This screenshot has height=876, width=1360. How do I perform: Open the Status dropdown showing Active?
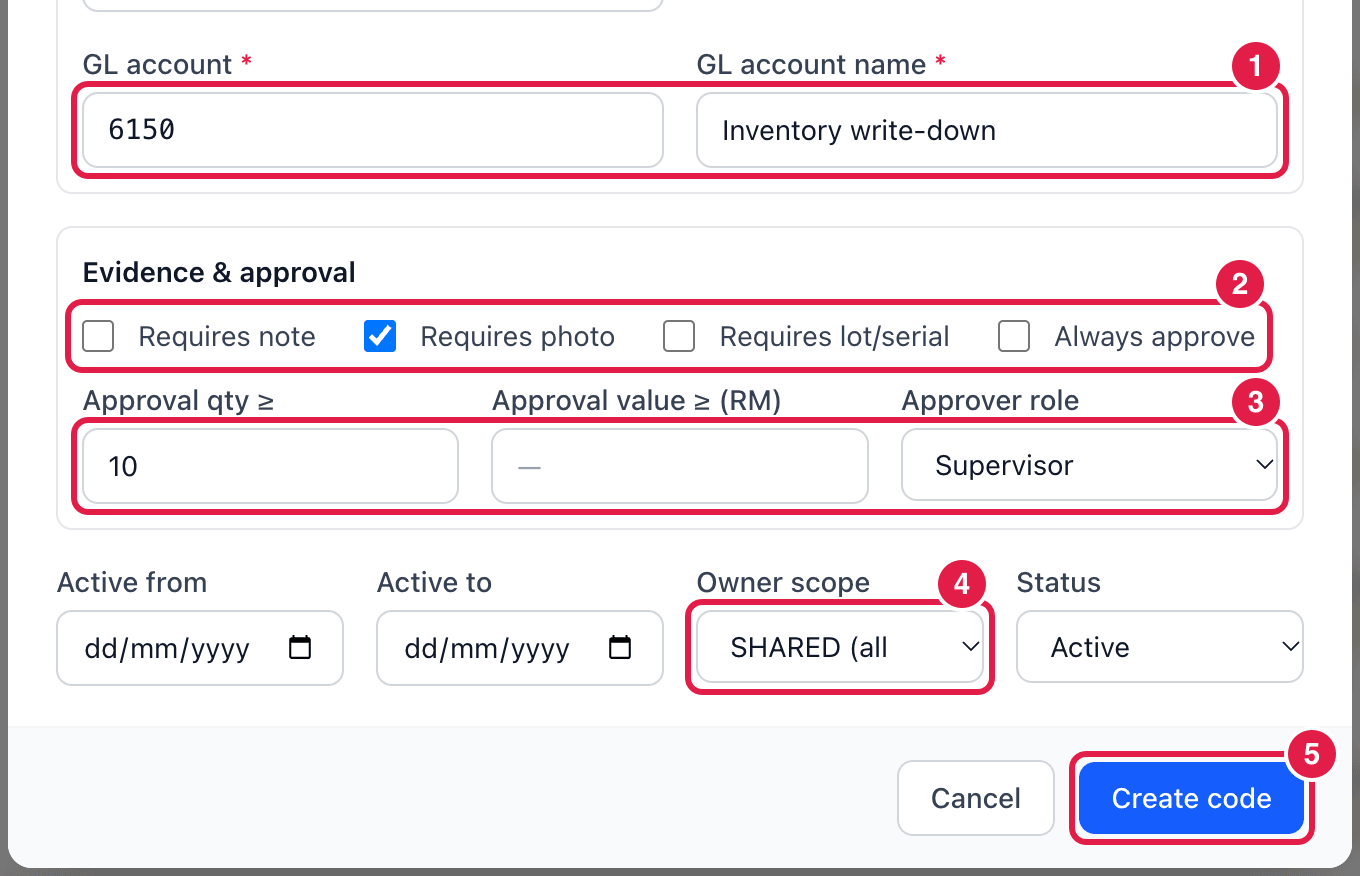(1160, 648)
